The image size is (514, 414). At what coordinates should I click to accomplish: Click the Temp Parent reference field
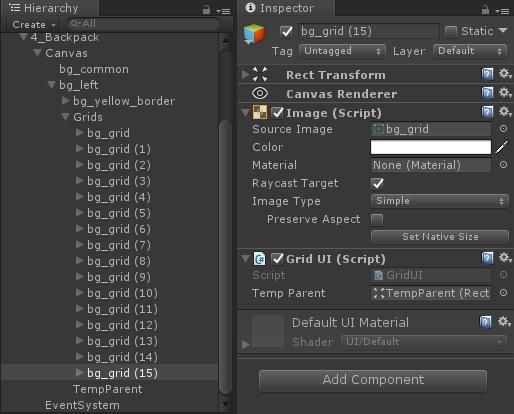coord(431,293)
